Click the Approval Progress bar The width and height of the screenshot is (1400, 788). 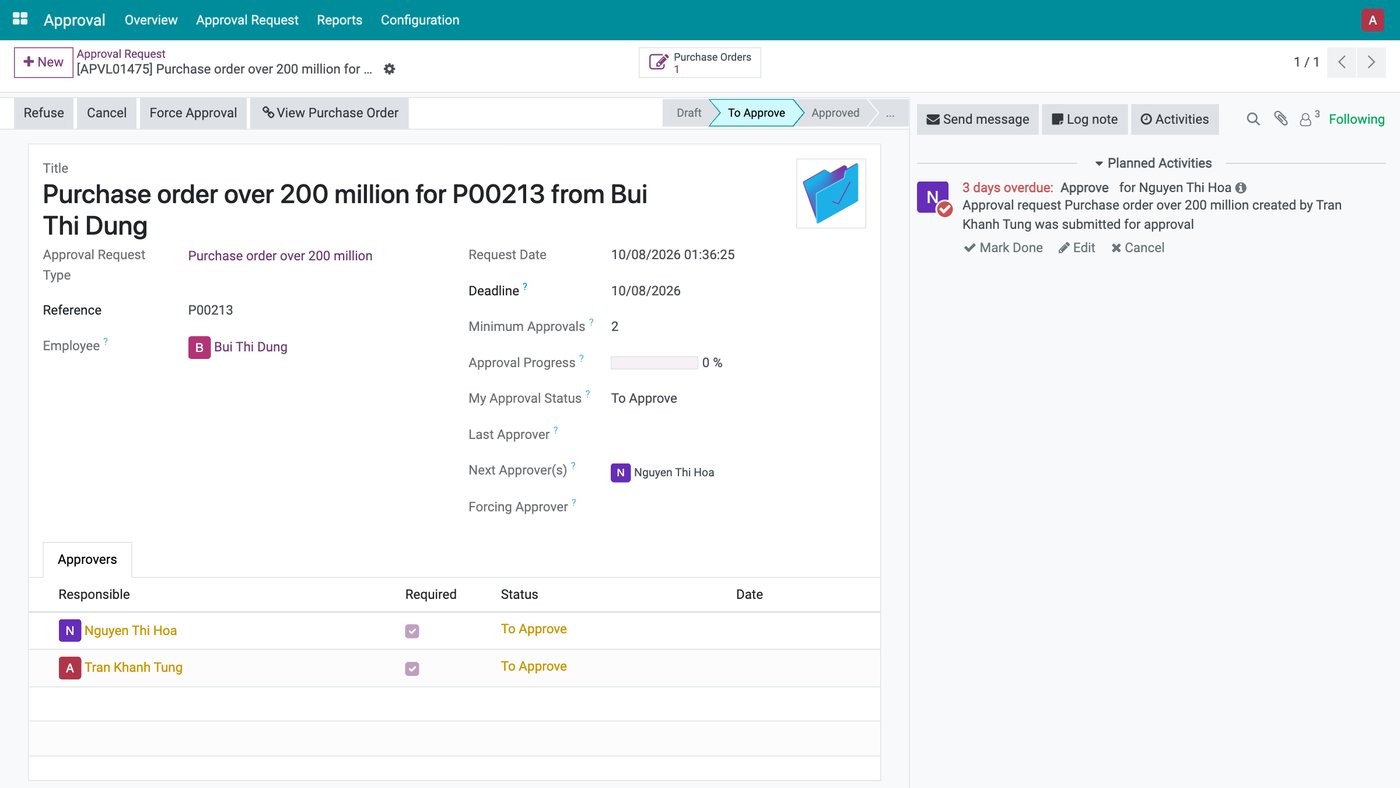[x=654, y=363]
